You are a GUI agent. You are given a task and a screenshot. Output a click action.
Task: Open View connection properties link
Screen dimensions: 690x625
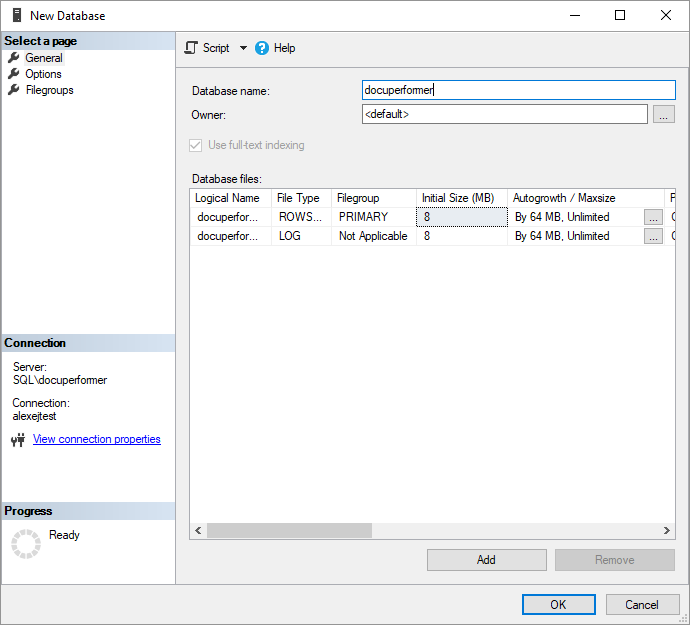[96, 440]
